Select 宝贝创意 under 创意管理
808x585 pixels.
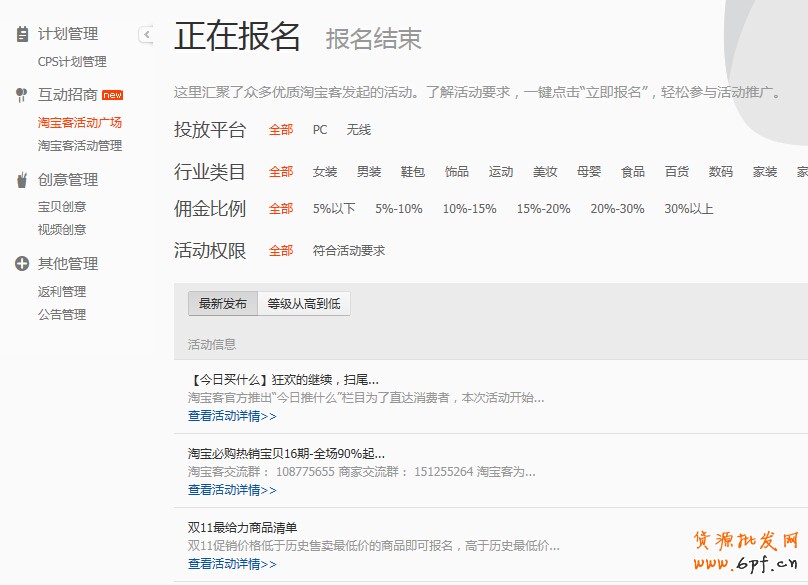64,207
